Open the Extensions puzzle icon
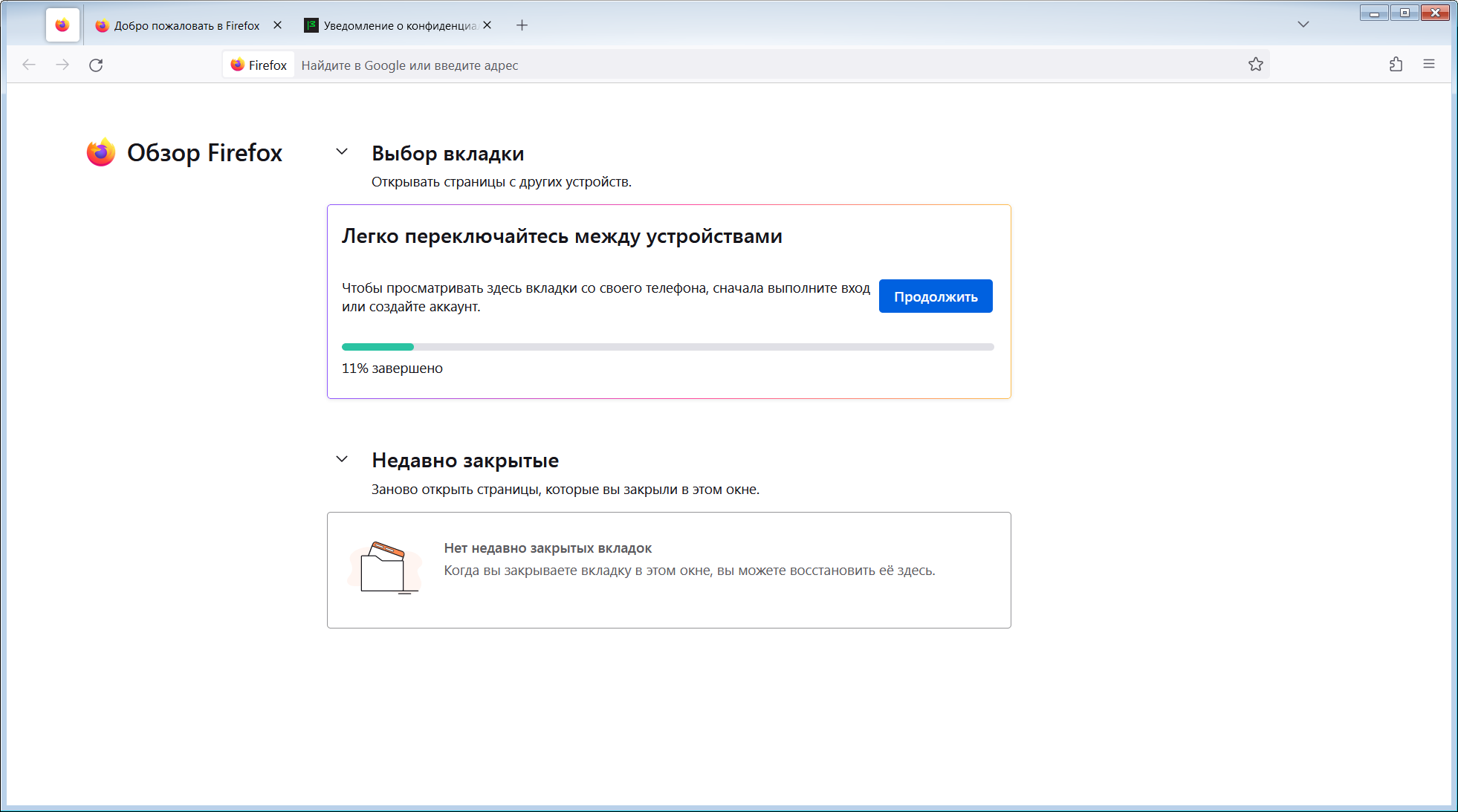The height and width of the screenshot is (812, 1458). tap(1396, 65)
